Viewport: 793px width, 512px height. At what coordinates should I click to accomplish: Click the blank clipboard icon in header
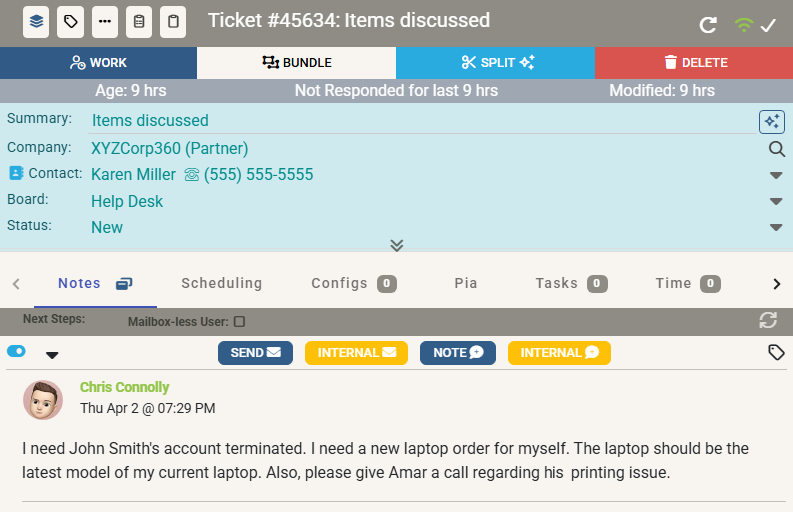(x=173, y=22)
